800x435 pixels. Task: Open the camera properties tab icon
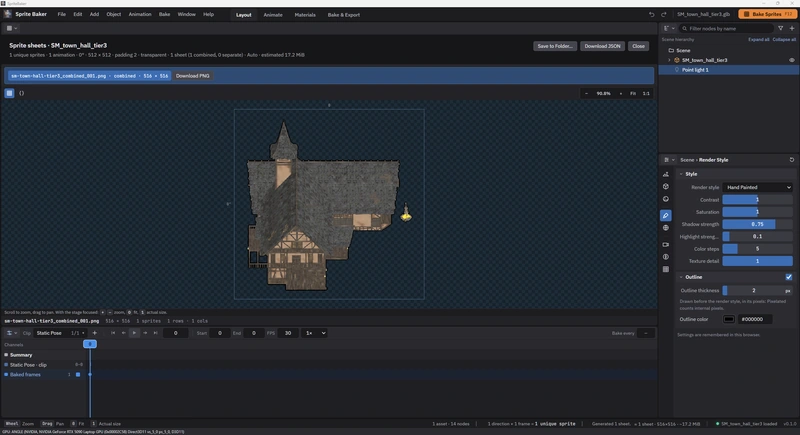pyautogui.click(x=666, y=245)
